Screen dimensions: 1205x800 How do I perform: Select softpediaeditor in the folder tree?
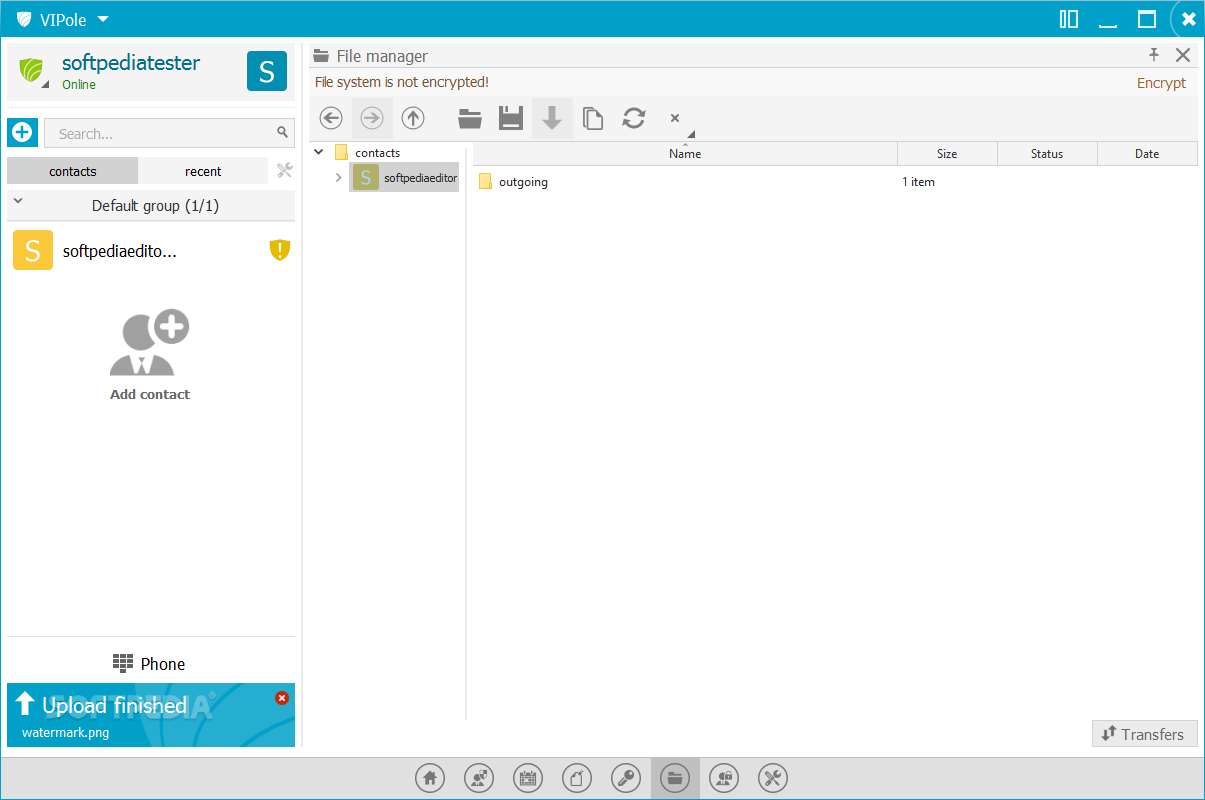click(404, 178)
